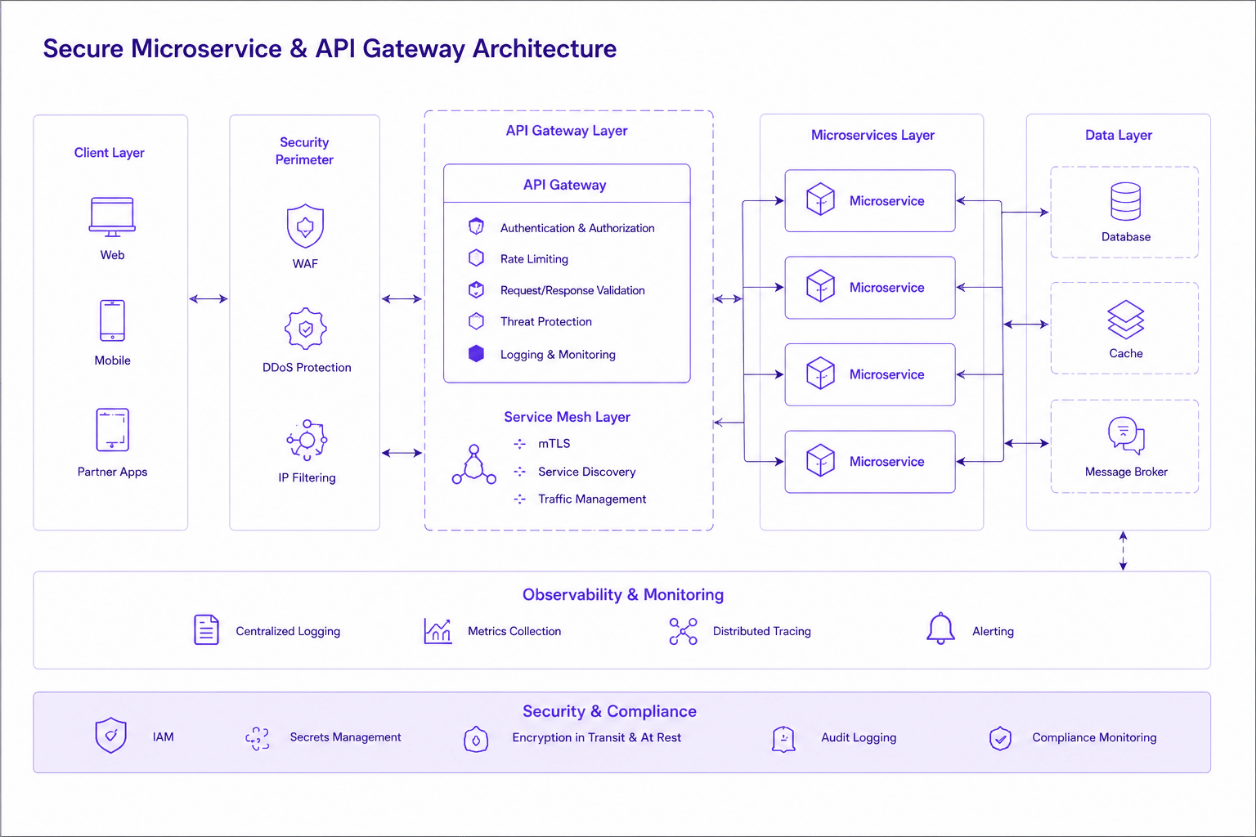Click the Secrets Management label

[x=345, y=737]
